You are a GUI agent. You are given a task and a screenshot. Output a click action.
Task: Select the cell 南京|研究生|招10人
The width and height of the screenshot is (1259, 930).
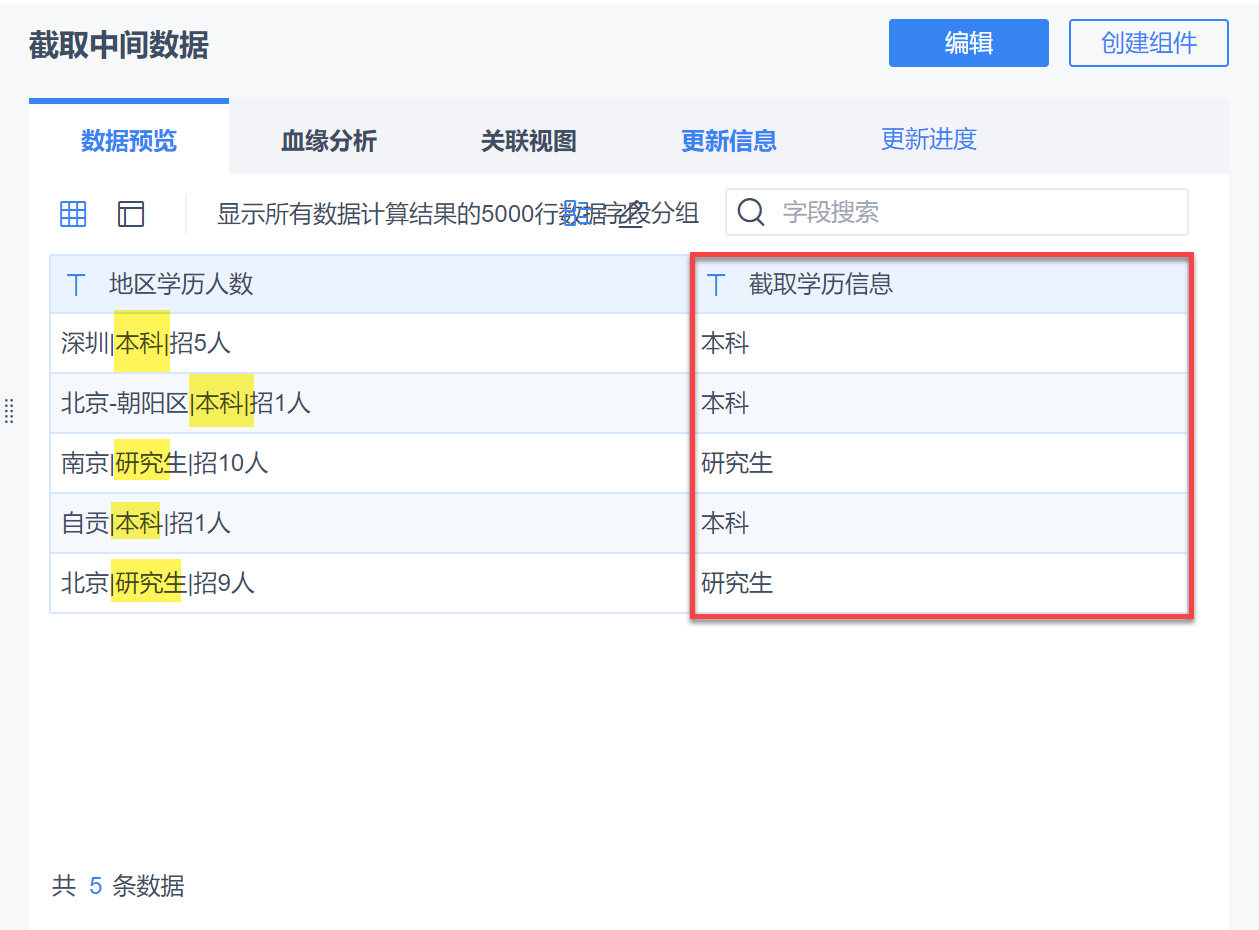[x=165, y=464]
